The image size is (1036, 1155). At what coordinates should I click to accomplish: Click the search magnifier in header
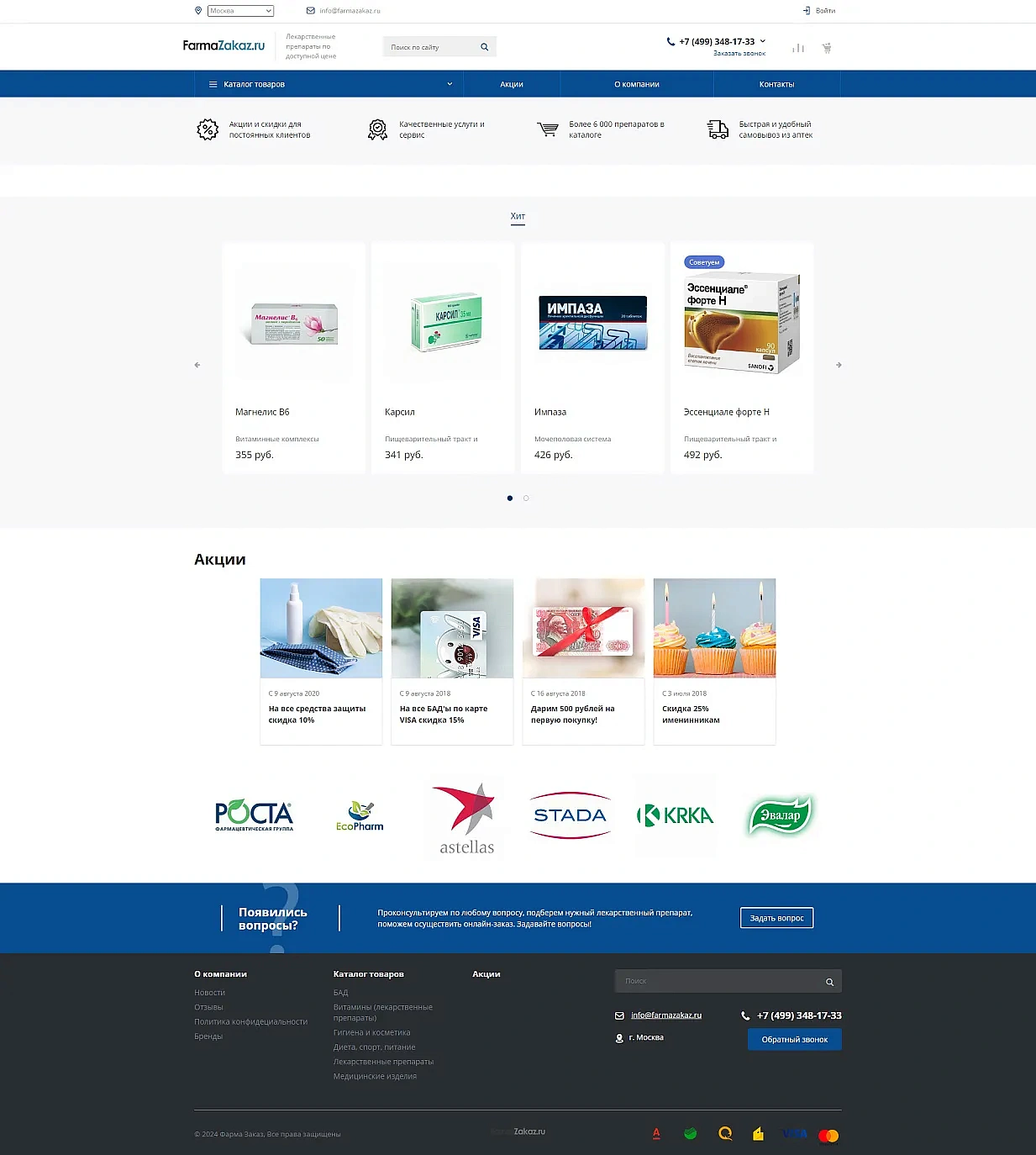click(x=484, y=47)
